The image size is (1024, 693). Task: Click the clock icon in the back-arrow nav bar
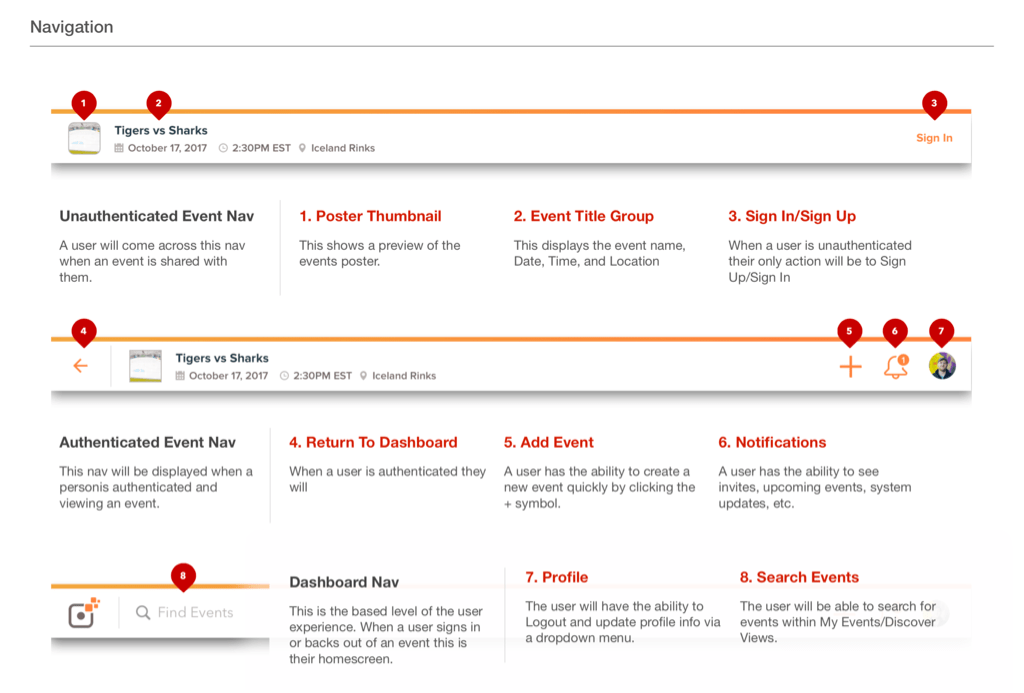284,376
